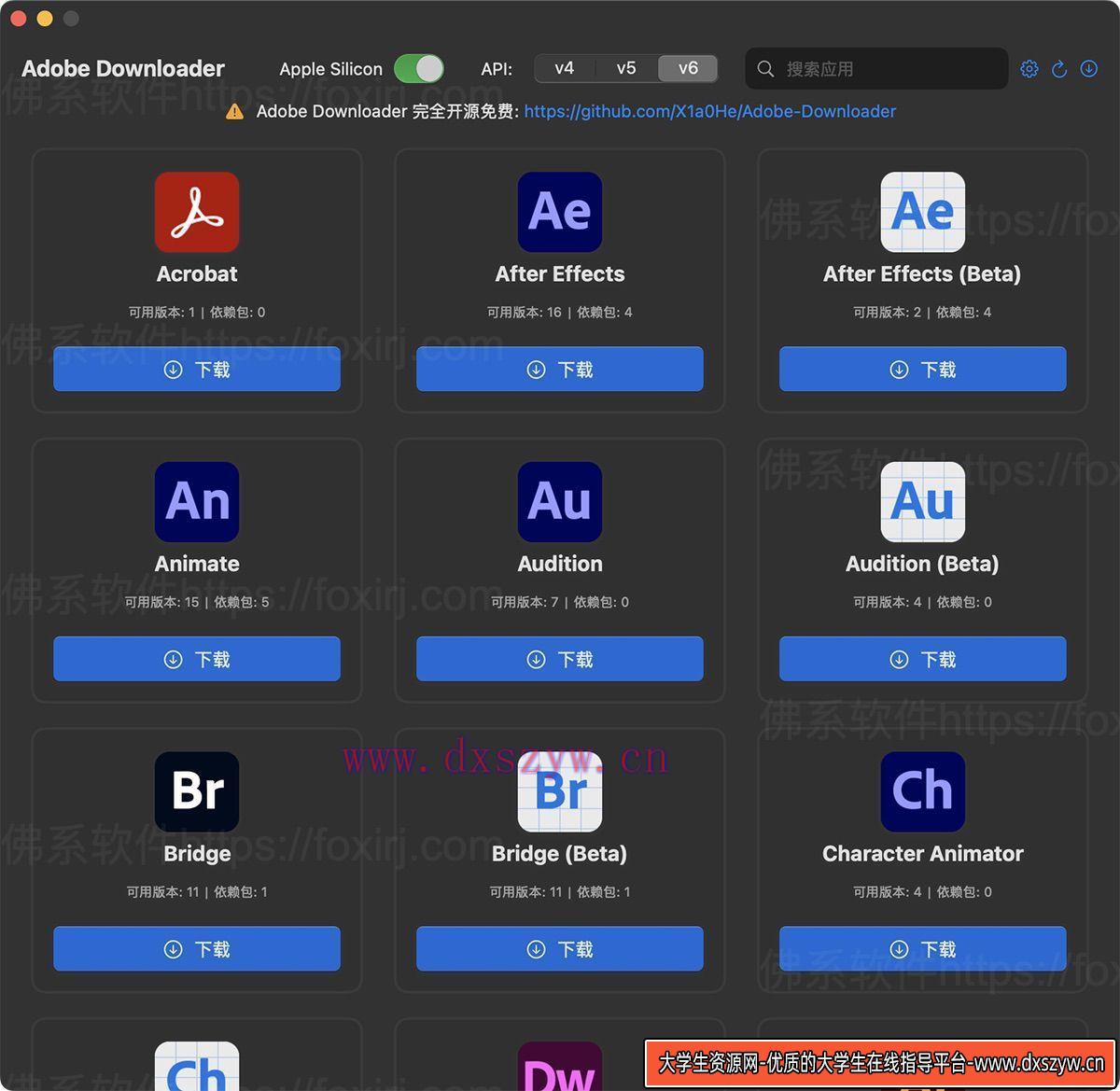
Task: Download Audition
Action: 560,659
